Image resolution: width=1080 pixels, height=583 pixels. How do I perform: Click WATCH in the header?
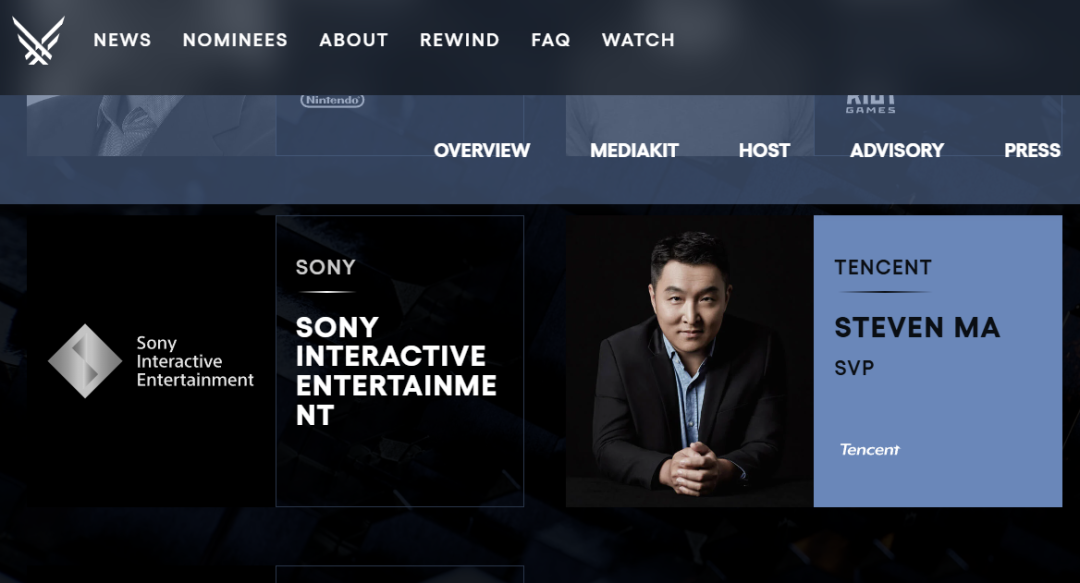pyautogui.click(x=638, y=40)
